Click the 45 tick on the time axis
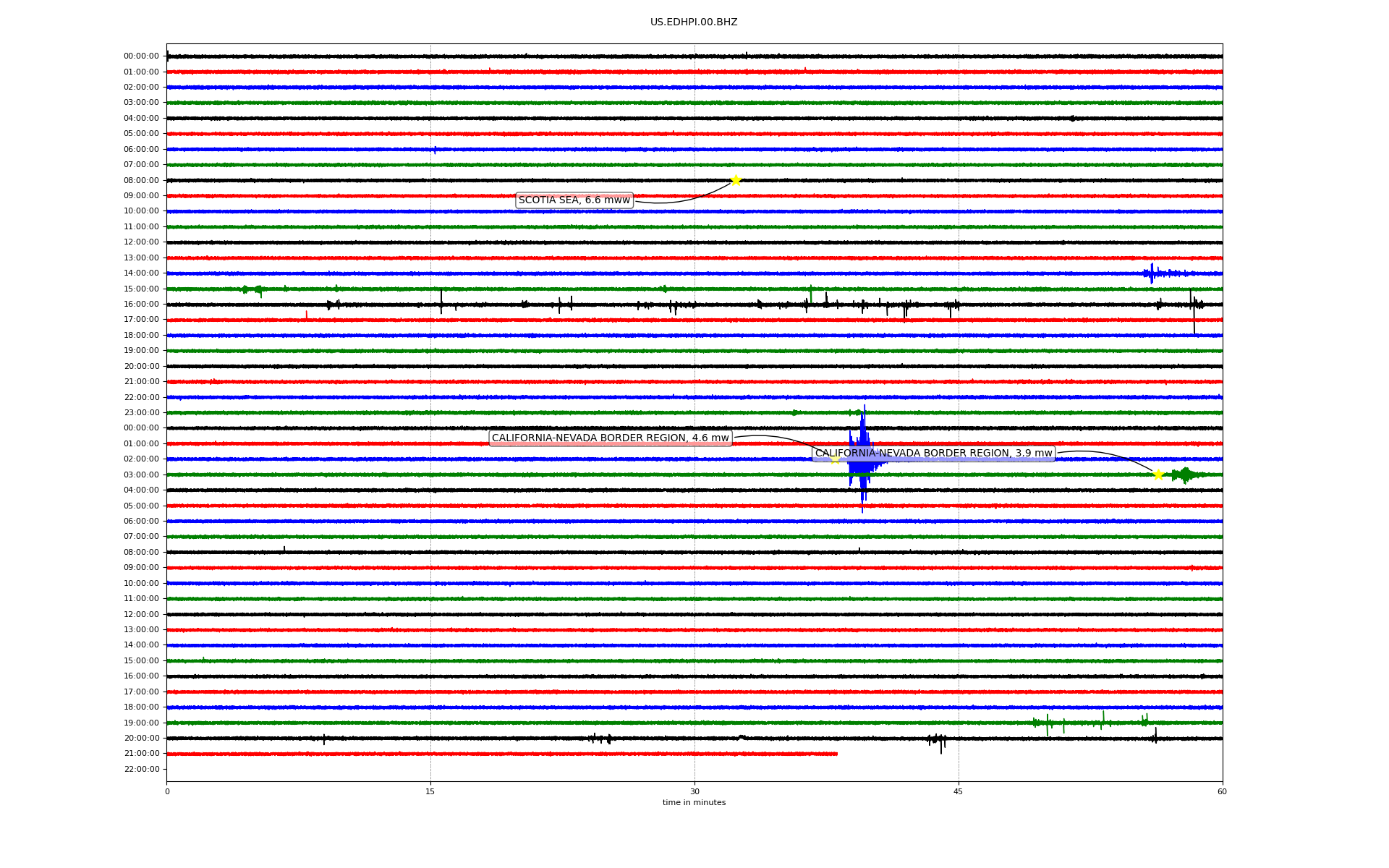The height and width of the screenshot is (868, 1389). [x=959, y=791]
